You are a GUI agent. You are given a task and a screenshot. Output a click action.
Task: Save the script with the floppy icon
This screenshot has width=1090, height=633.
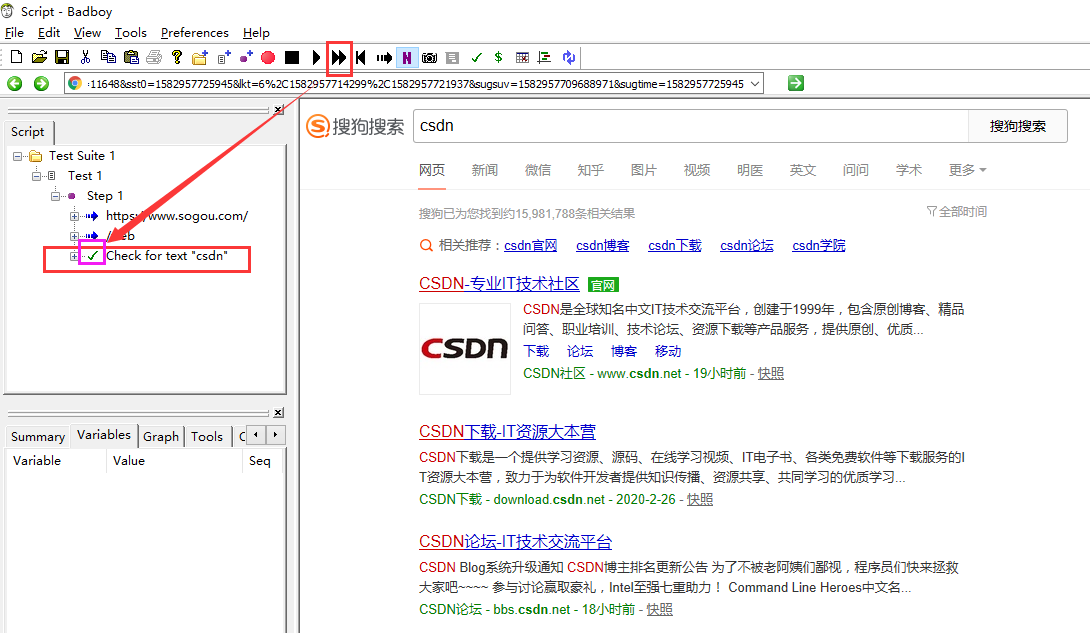tap(63, 57)
